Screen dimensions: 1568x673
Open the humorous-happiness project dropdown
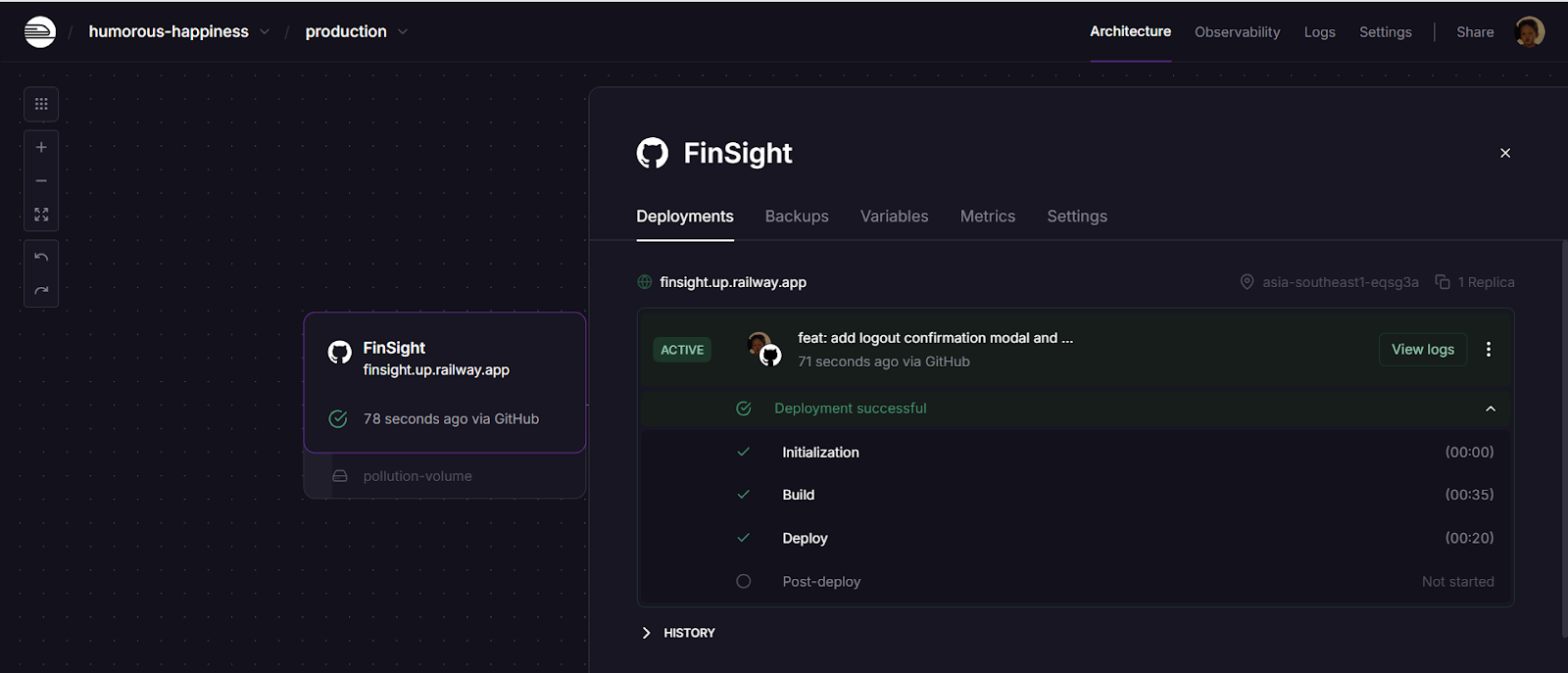coord(179,31)
